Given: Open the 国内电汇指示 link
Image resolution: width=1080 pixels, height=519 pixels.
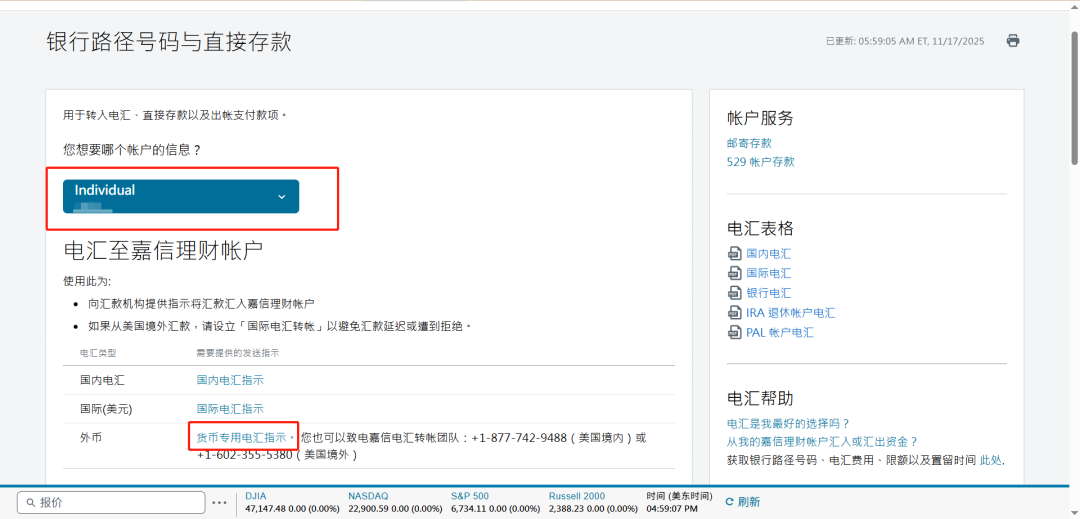Looking at the screenshot, I should [x=230, y=380].
